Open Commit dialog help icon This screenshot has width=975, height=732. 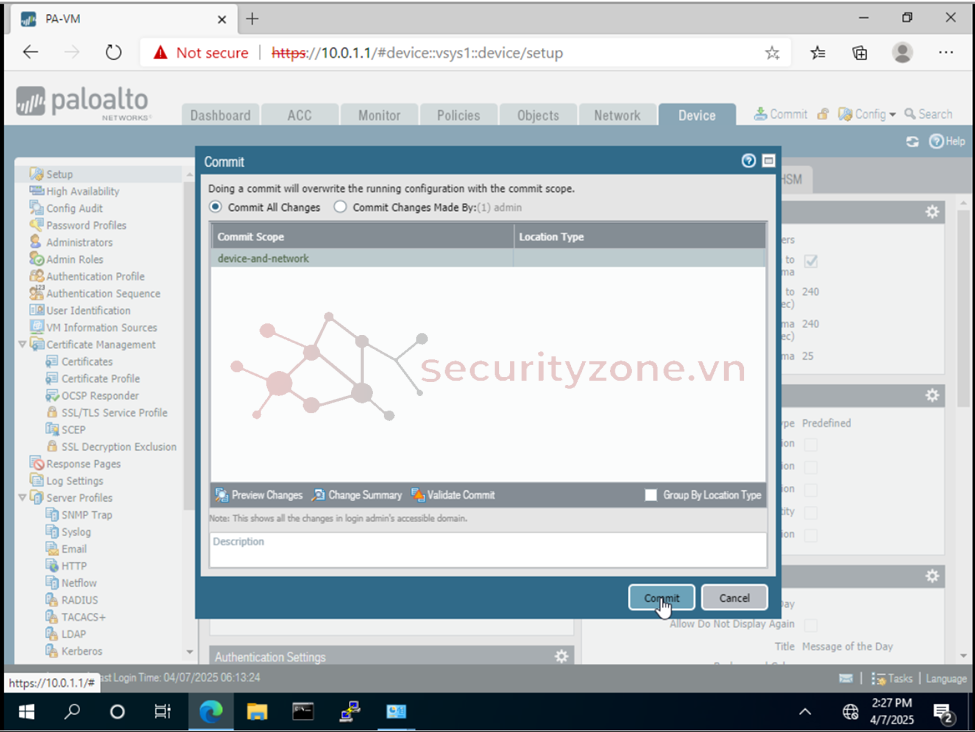748,161
